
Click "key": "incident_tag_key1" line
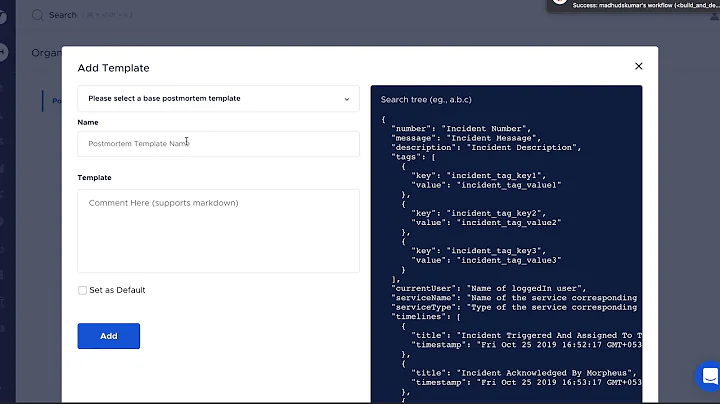(x=478, y=175)
